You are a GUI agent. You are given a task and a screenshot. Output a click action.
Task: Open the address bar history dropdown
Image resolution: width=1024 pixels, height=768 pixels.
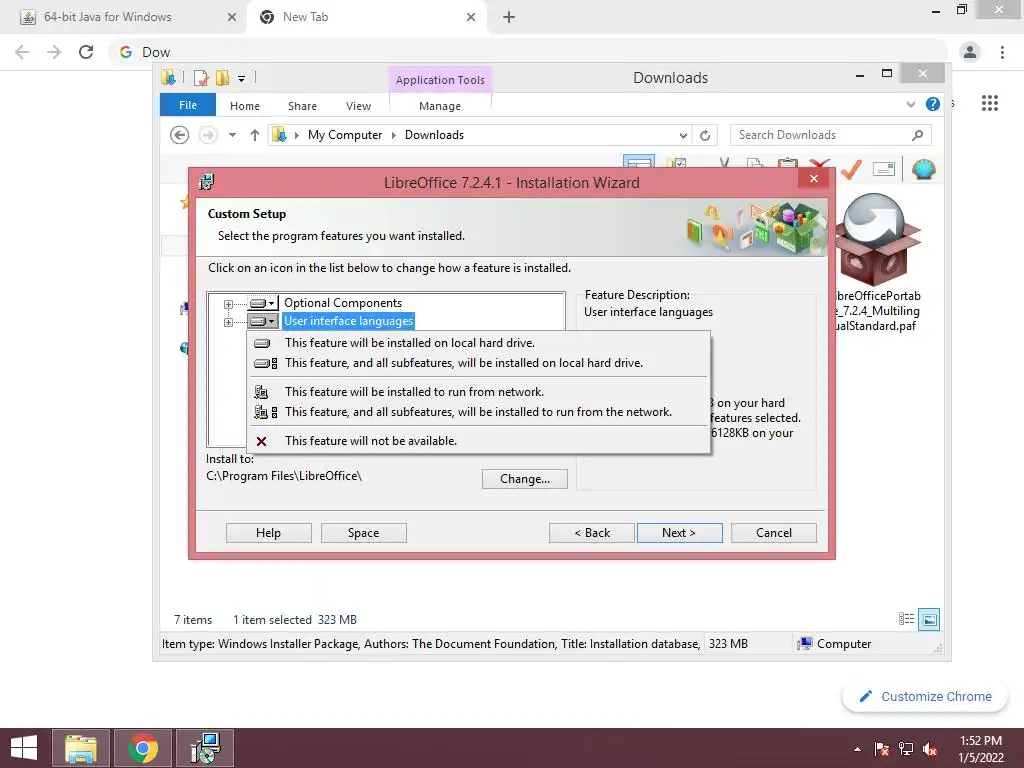tap(683, 135)
